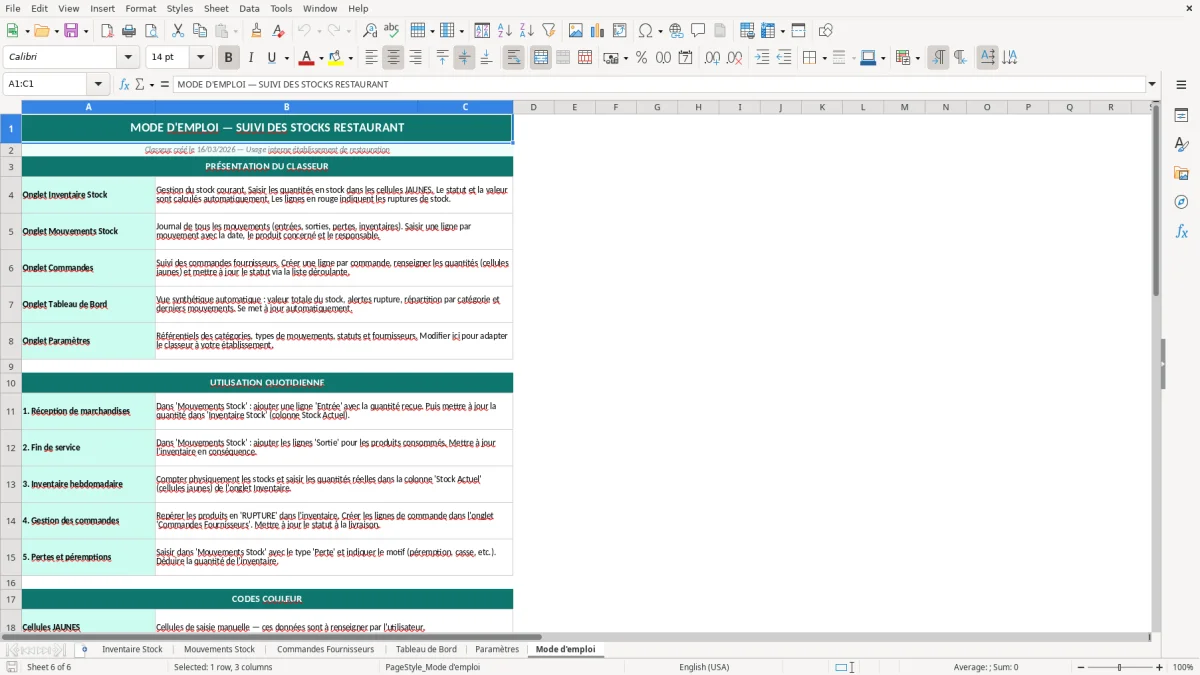Click the Insert Comment icon

pos(698,31)
